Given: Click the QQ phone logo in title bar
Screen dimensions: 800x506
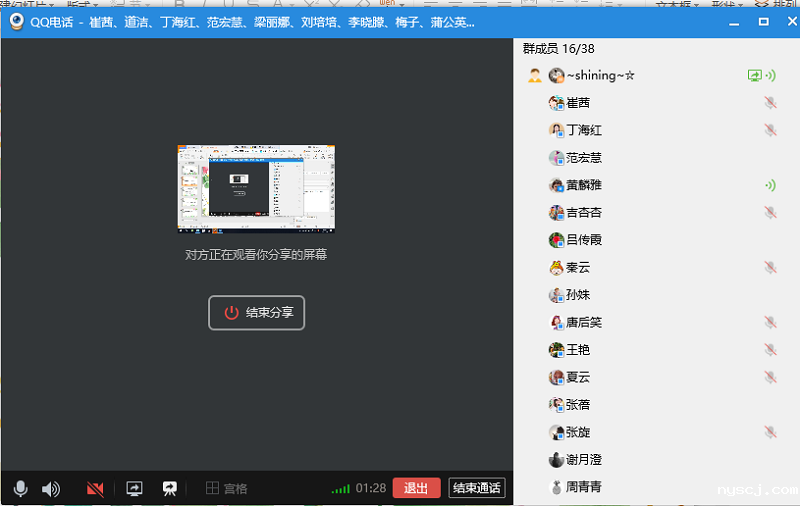Looking at the screenshot, I should coord(17,21).
